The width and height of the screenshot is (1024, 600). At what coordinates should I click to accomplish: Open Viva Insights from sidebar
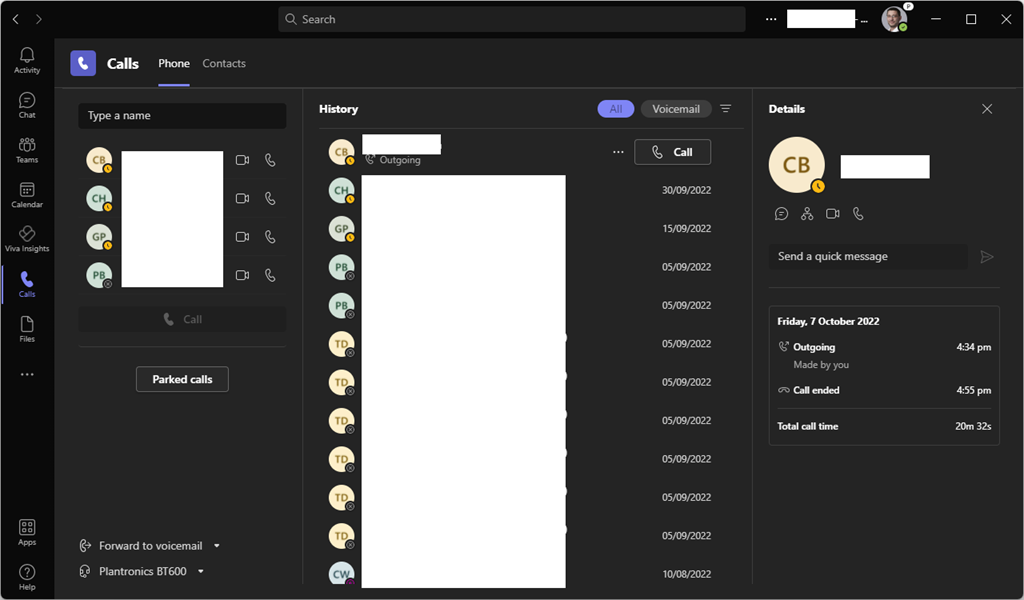[27, 239]
